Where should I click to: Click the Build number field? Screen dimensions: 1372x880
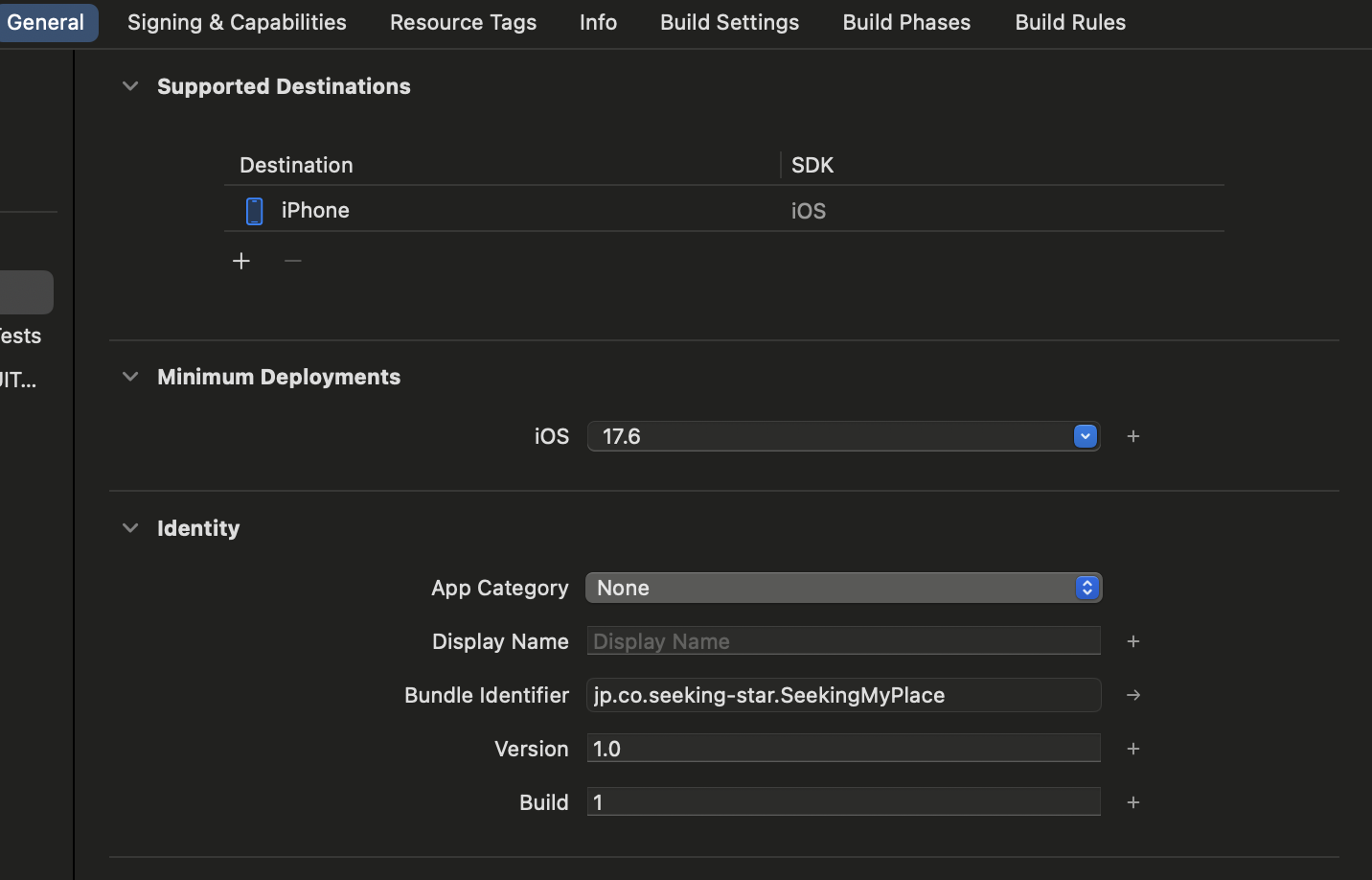tap(843, 802)
